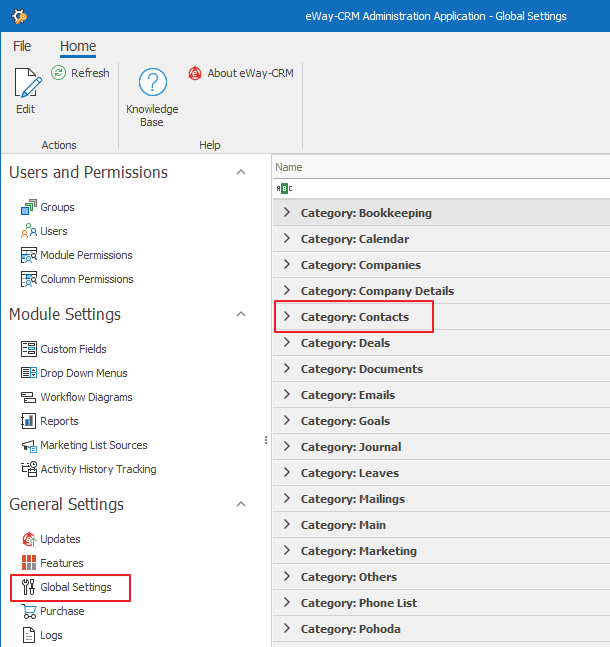
Task: Click the Drop Down Menus icon
Action: click(28, 373)
